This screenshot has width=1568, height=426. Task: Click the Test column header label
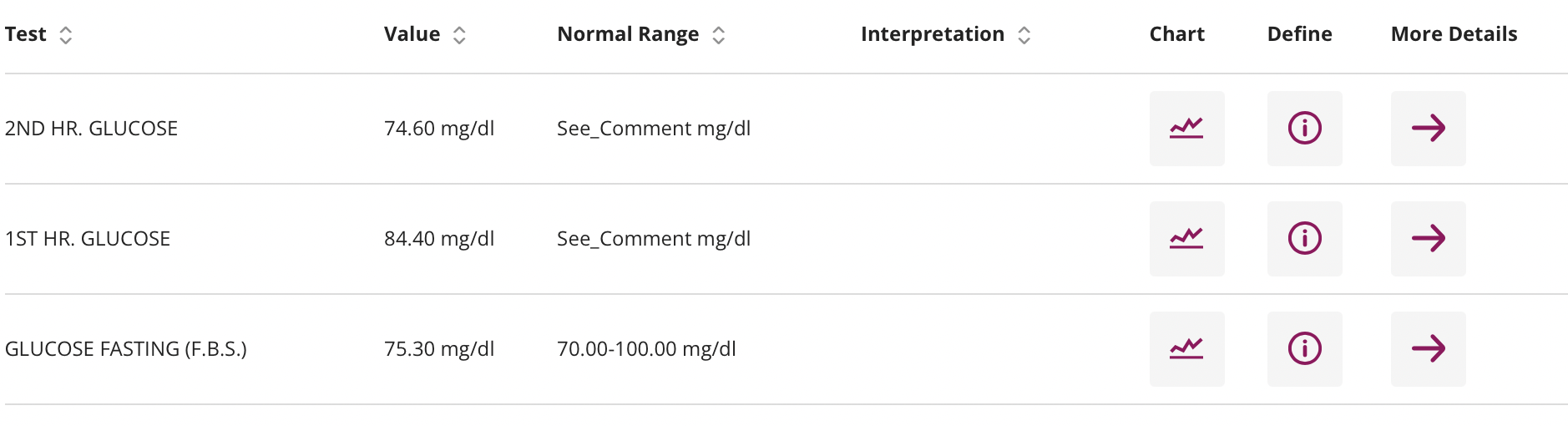pos(25,34)
